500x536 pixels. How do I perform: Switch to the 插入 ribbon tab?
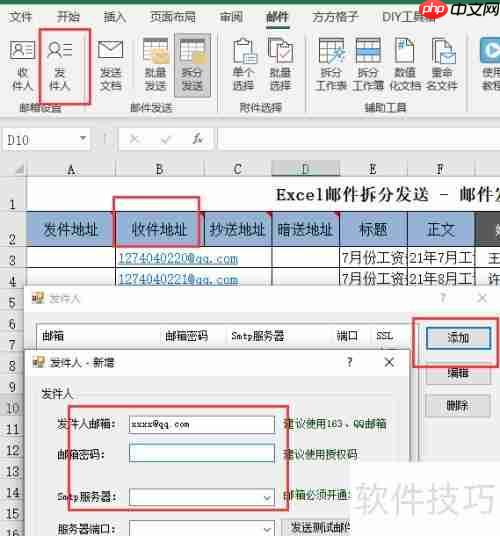tap(115, 17)
